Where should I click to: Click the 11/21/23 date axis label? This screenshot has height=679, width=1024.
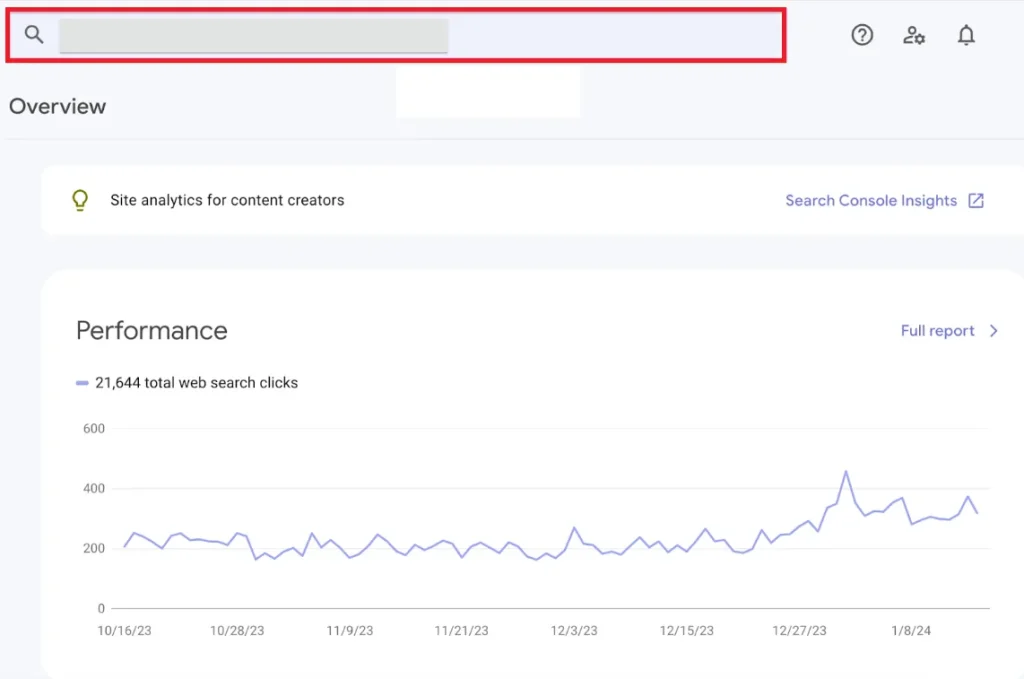(461, 631)
